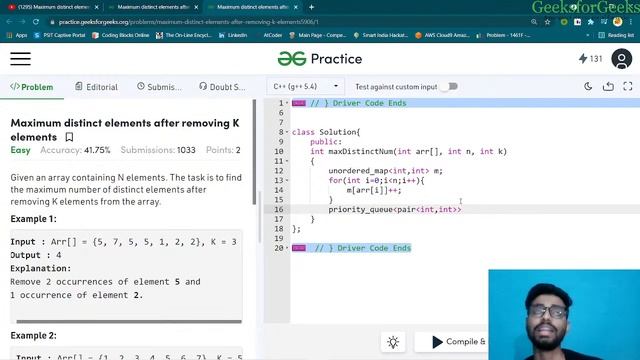
Task: Click the unordered_map declaration on line 12
Action: [385, 171]
